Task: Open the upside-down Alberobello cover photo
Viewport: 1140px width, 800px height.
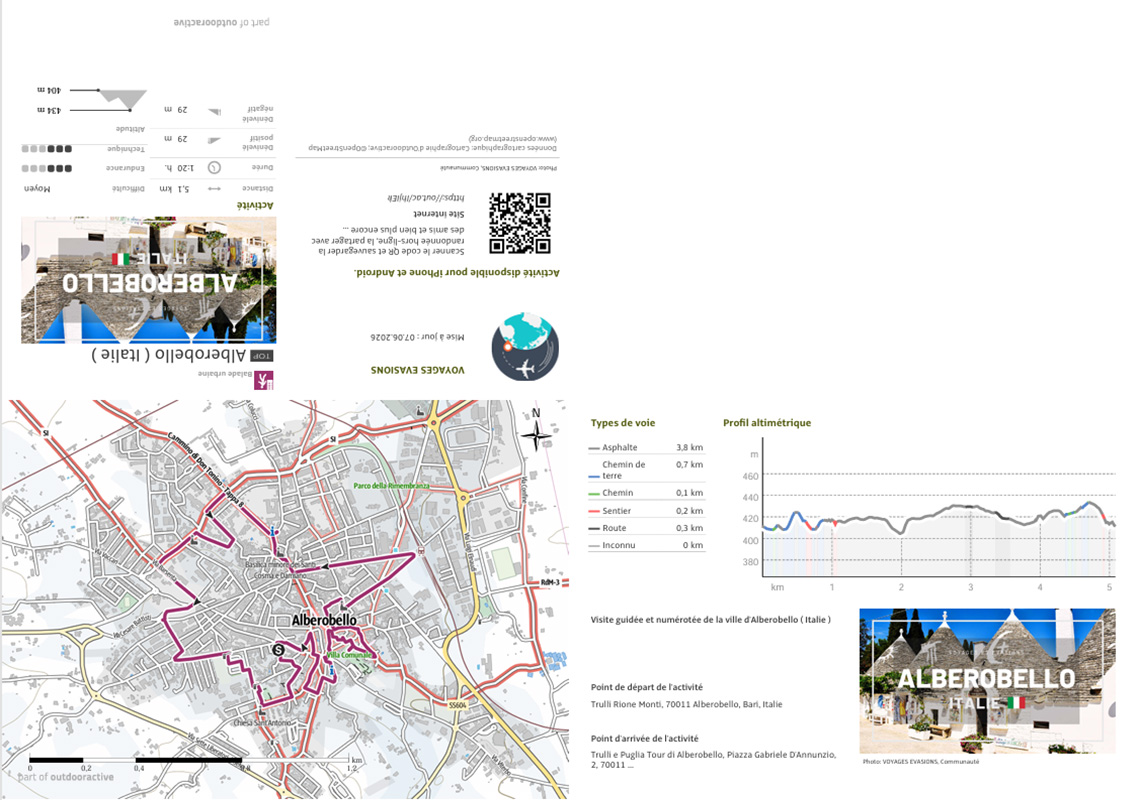Action: coord(148,279)
